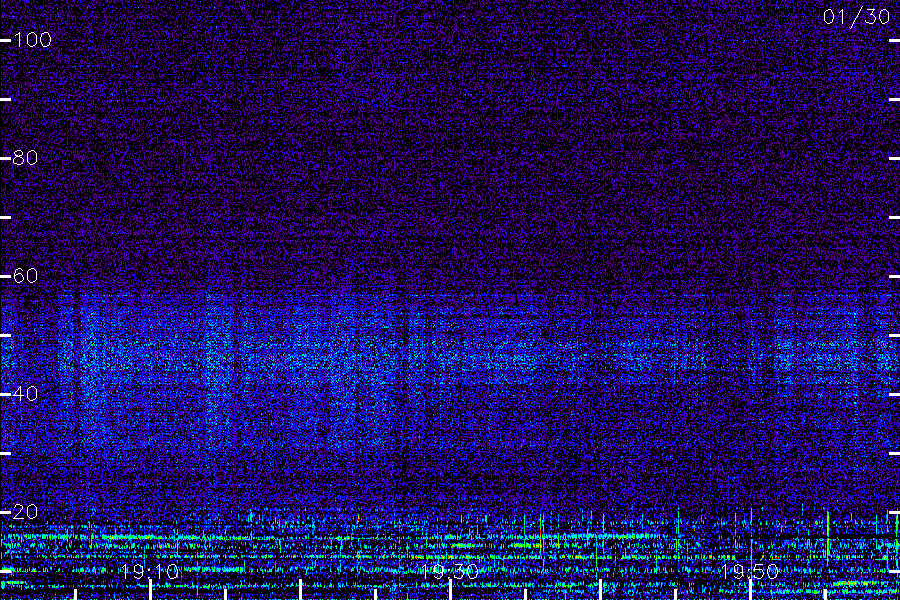Click the 100 frequency axis label
Screen dimensions: 900x600
tap(33, 40)
